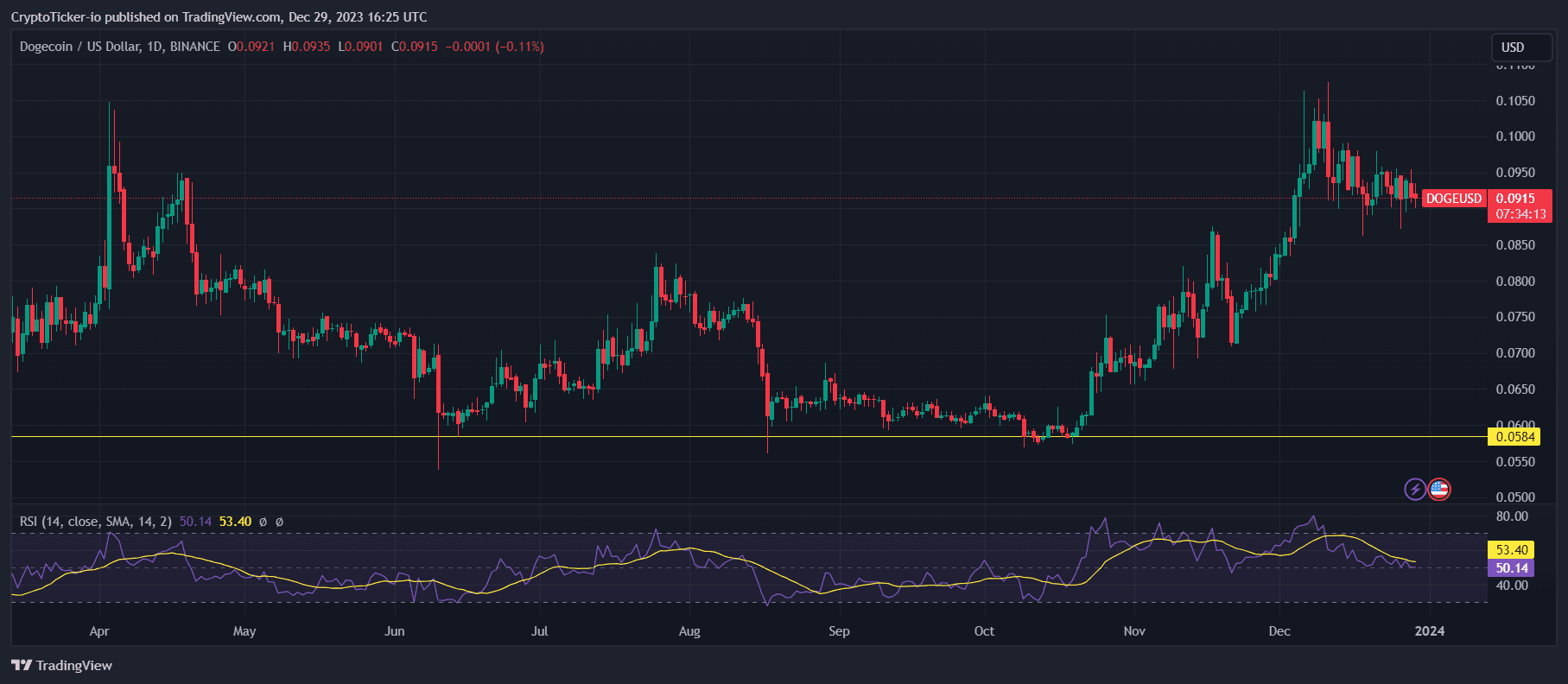
Task: Click the TradingView logo at bottom left
Action: [x=61, y=665]
